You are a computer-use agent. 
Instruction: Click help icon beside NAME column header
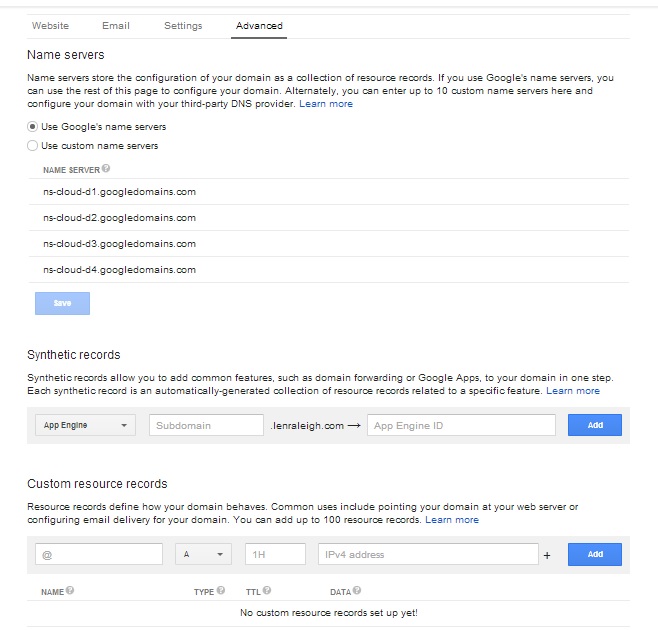click(70, 590)
